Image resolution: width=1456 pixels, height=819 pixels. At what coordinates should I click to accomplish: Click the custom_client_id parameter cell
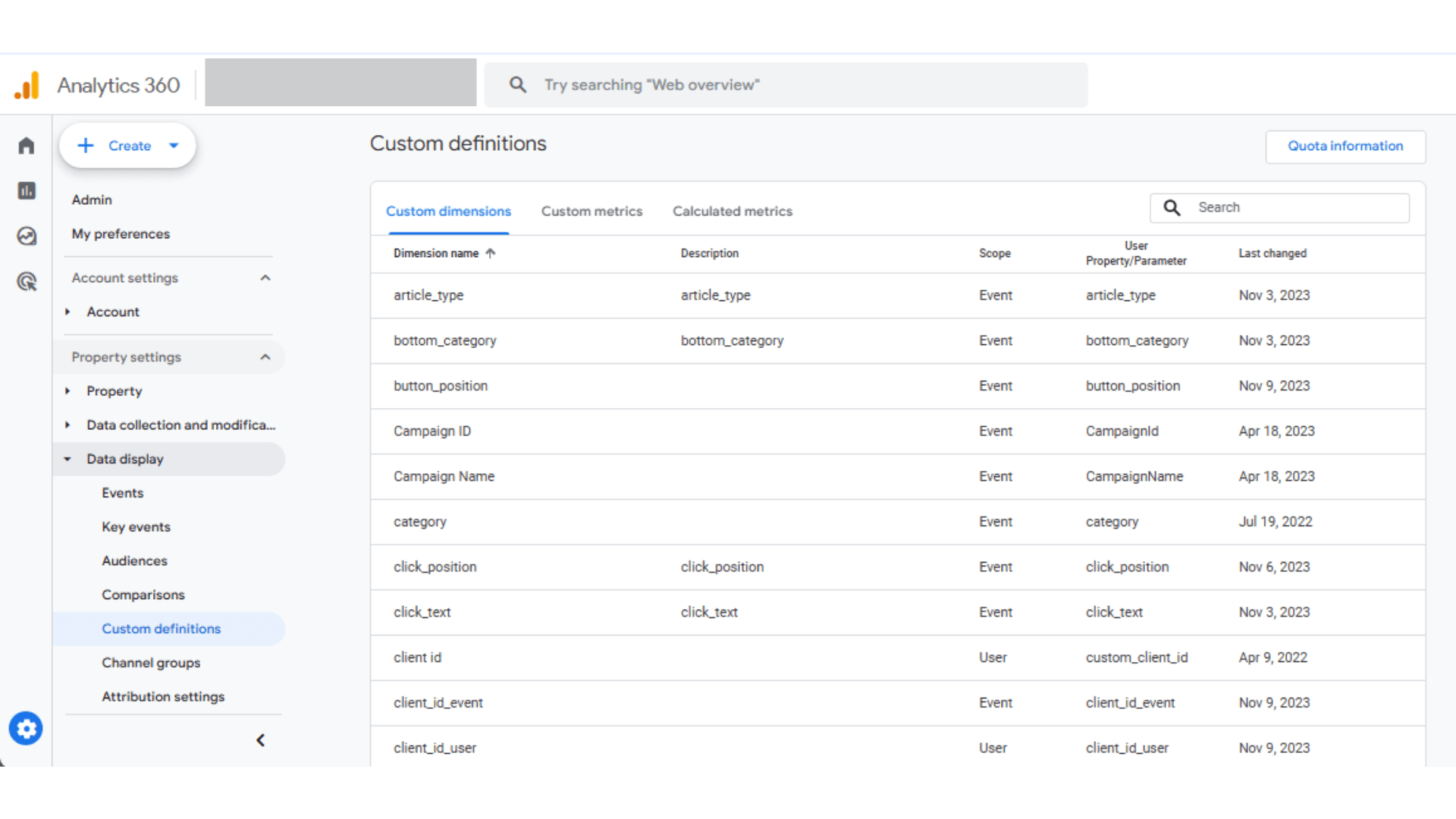coord(1137,657)
